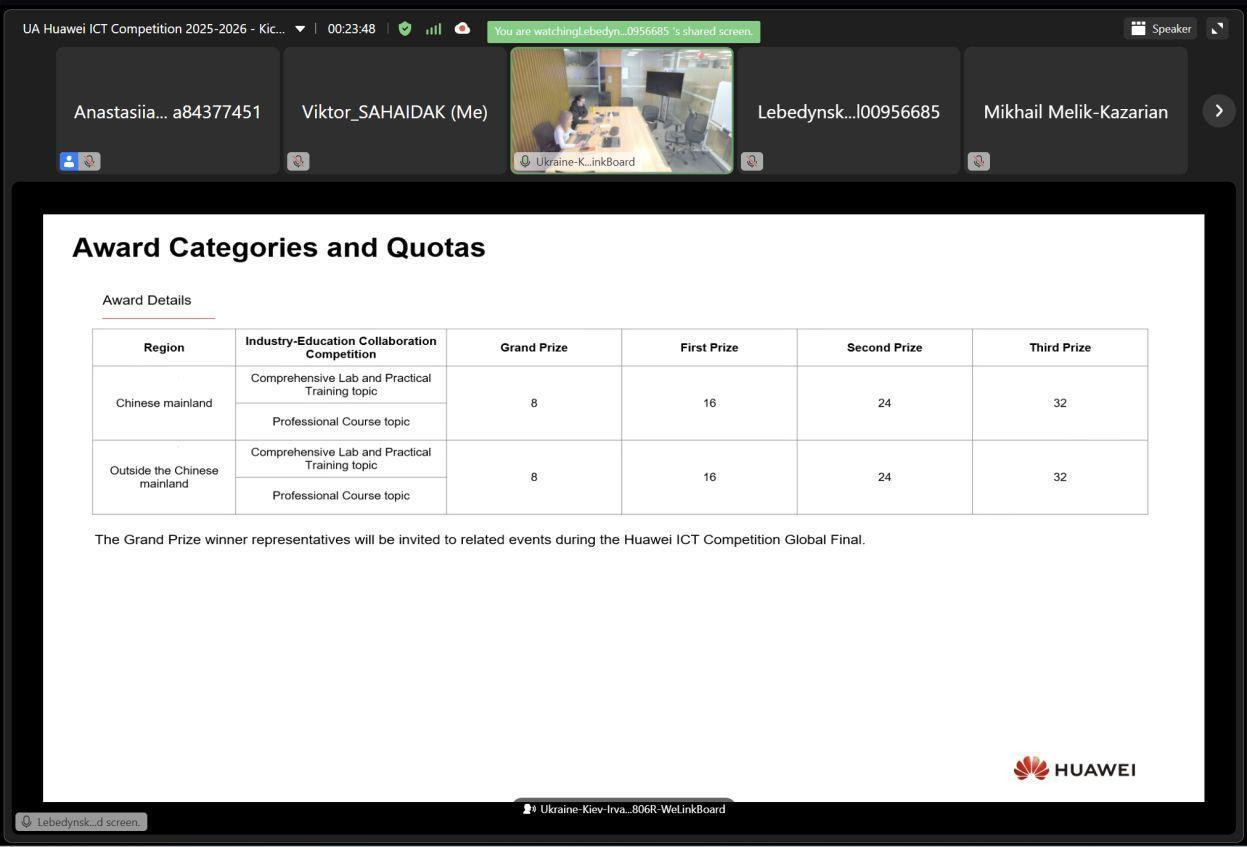Click the 'You are watching' shared screen banner

623,31
